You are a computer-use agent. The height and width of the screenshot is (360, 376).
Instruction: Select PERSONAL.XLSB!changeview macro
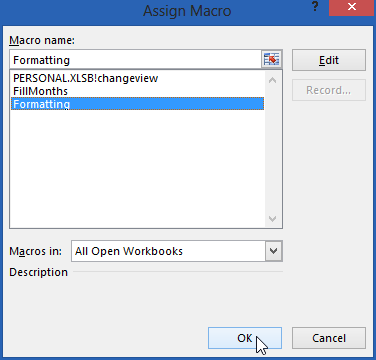(x=137, y=78)
